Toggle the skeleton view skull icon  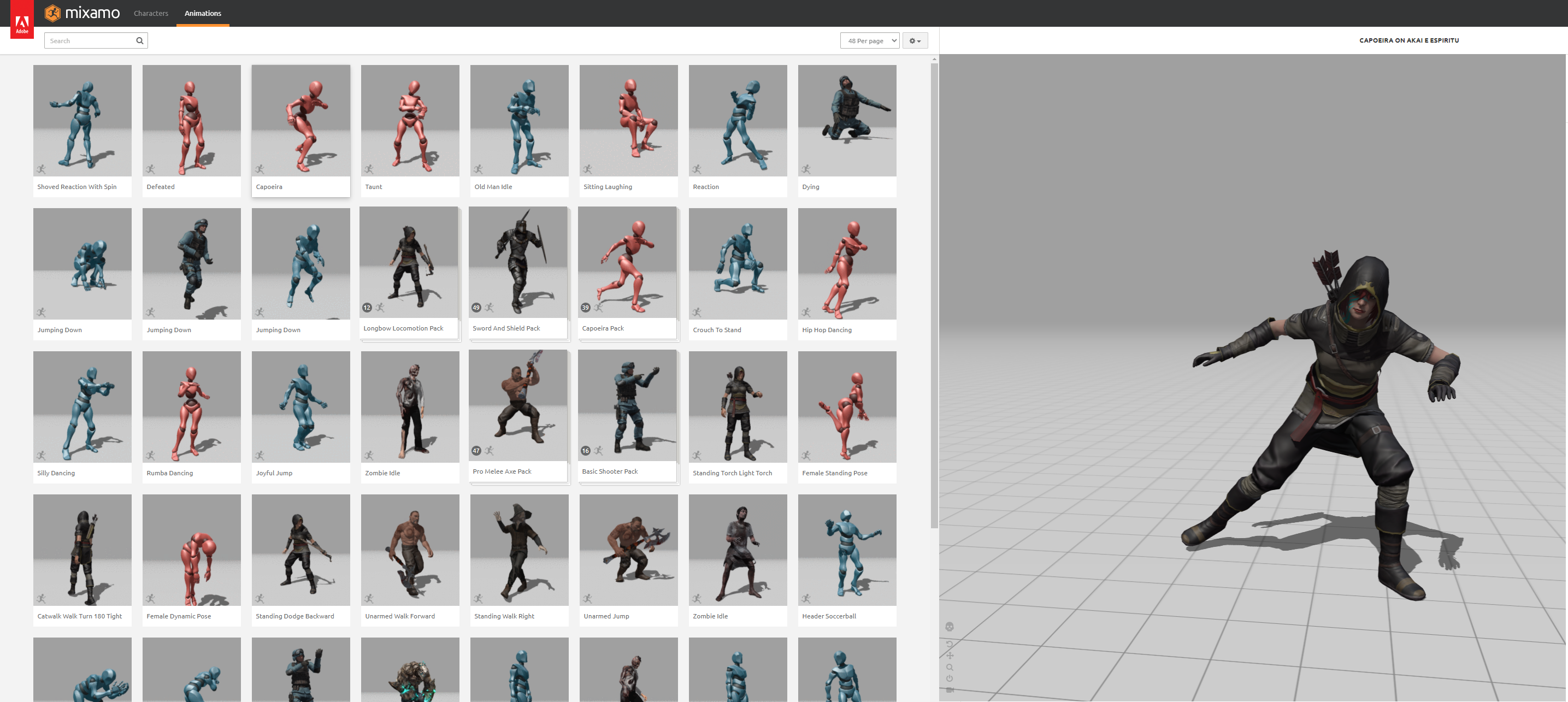coord(949,627)
